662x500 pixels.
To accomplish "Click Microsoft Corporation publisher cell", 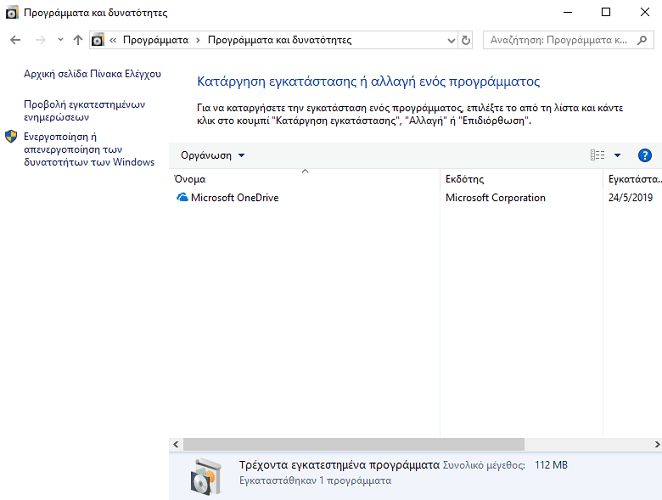I will 495,198.
